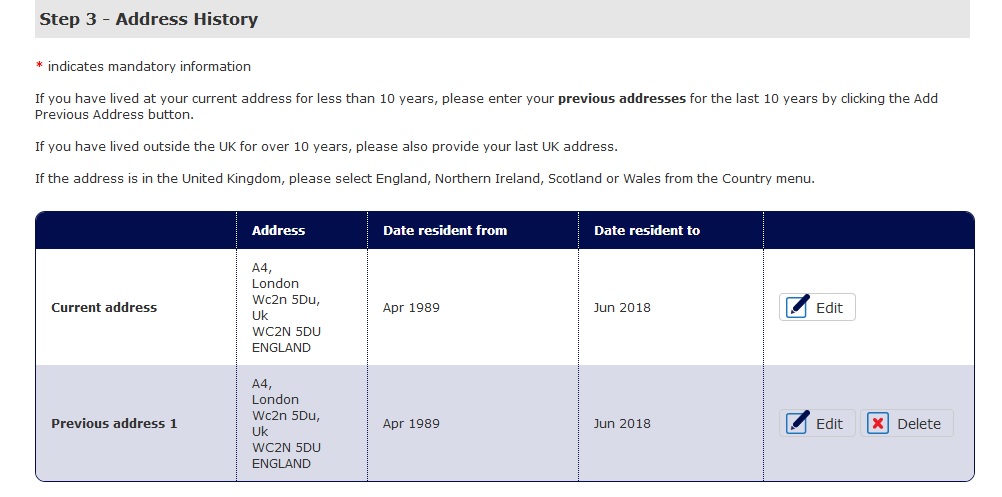Click the pencil icon for Previous address 1
This screenshot has height=497, width=1002.
click(798, 423)
